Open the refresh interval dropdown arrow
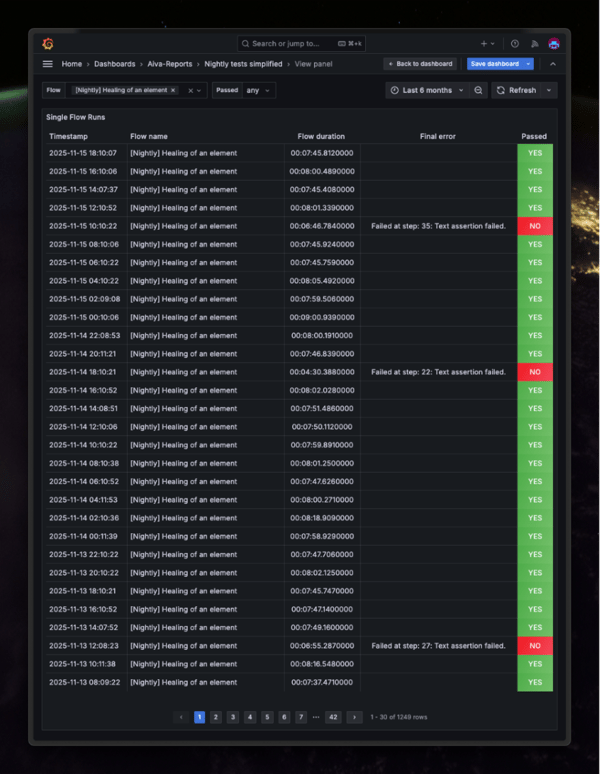 [x=549, y=90]
